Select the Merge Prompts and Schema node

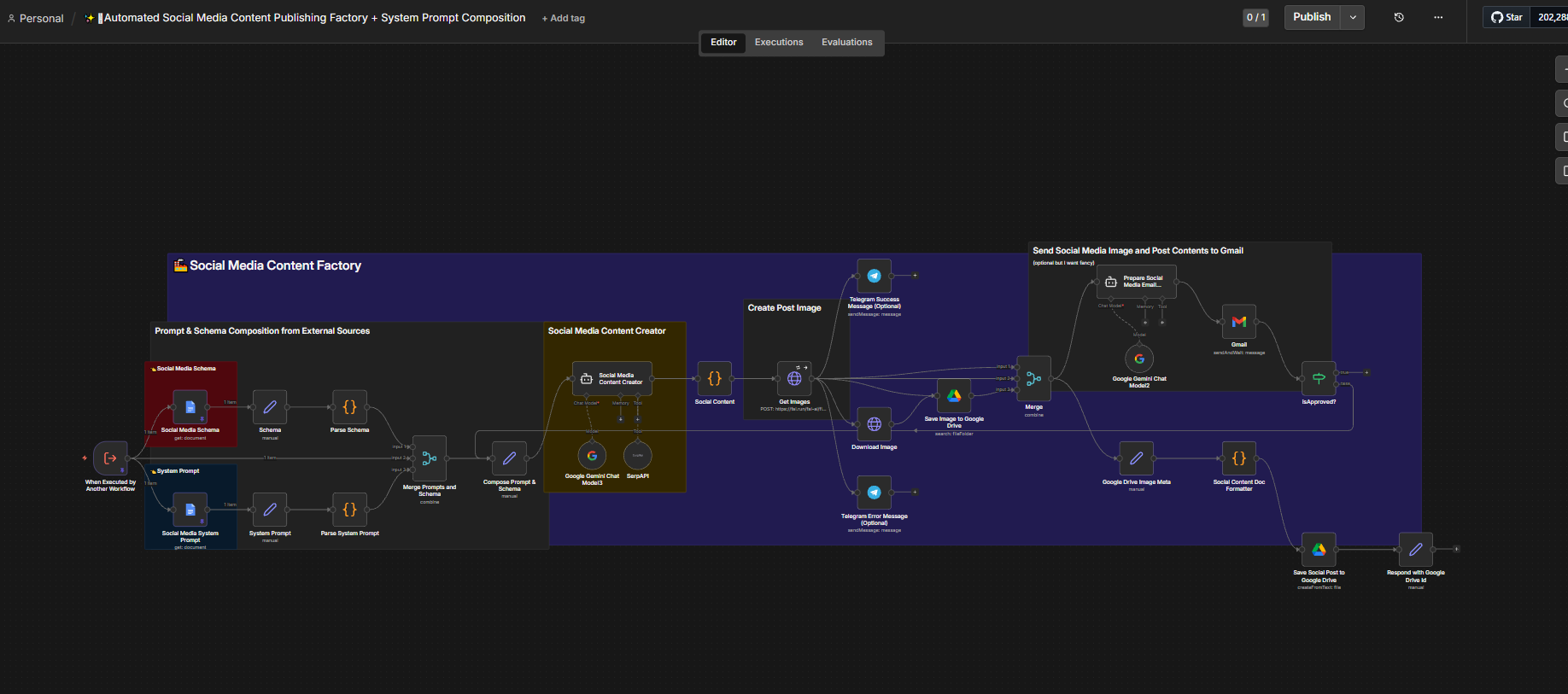point(430,458)
